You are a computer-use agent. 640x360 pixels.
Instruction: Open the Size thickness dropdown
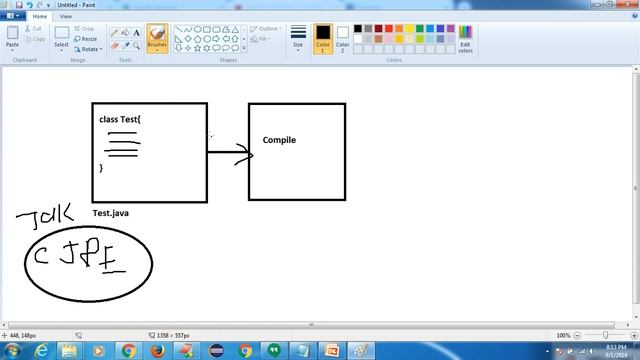point(298,38)
